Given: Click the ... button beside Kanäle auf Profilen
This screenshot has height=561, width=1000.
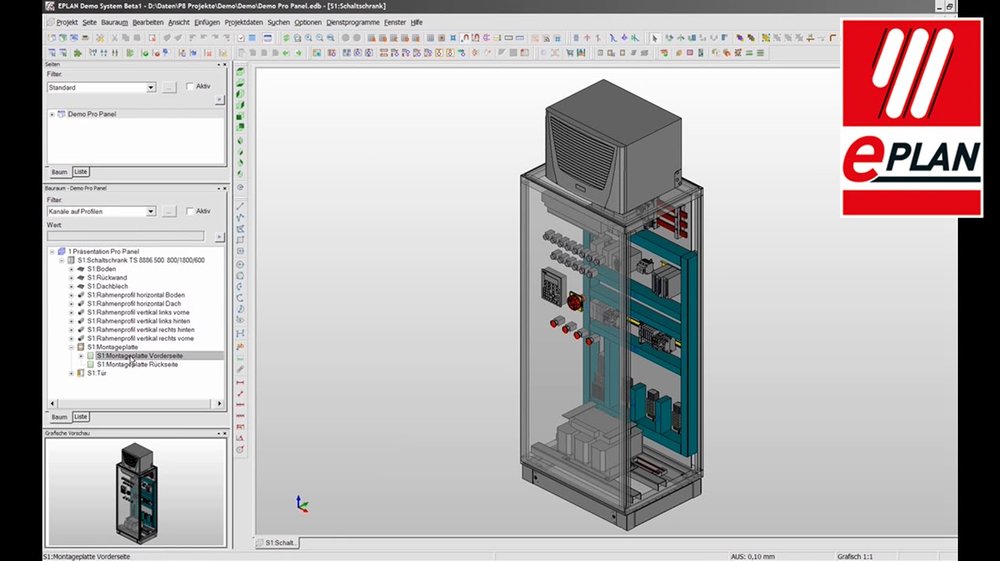Looking at the screenshot, I should pos(169,212).
